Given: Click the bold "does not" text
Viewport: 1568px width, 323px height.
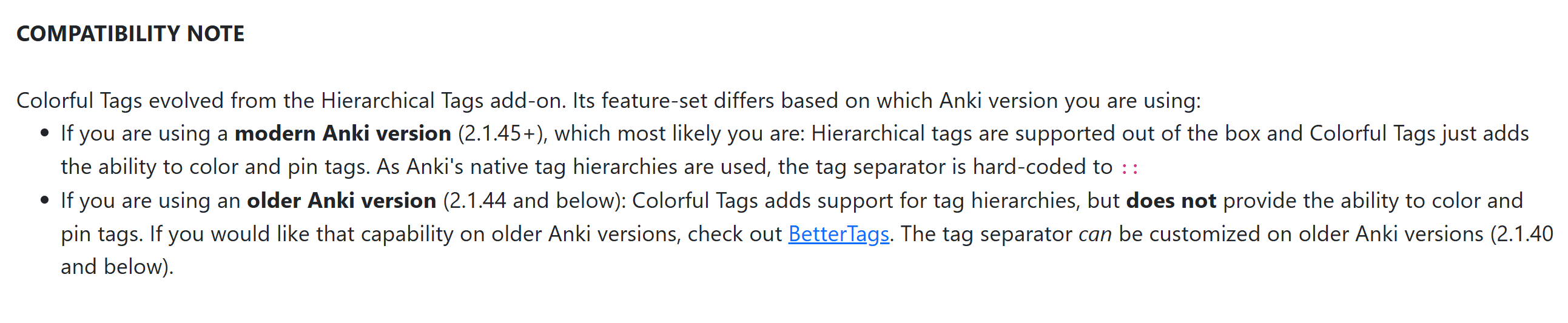Looking at the screenshot, I should (1171, 201).
